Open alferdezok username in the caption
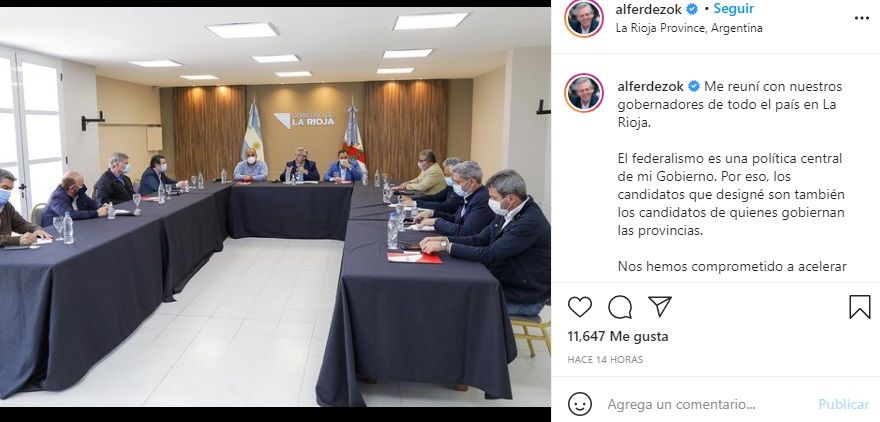 click(651, 86)
